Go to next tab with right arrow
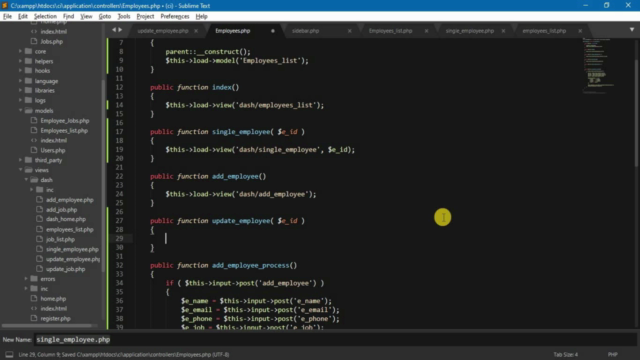 tap(120, 30)
